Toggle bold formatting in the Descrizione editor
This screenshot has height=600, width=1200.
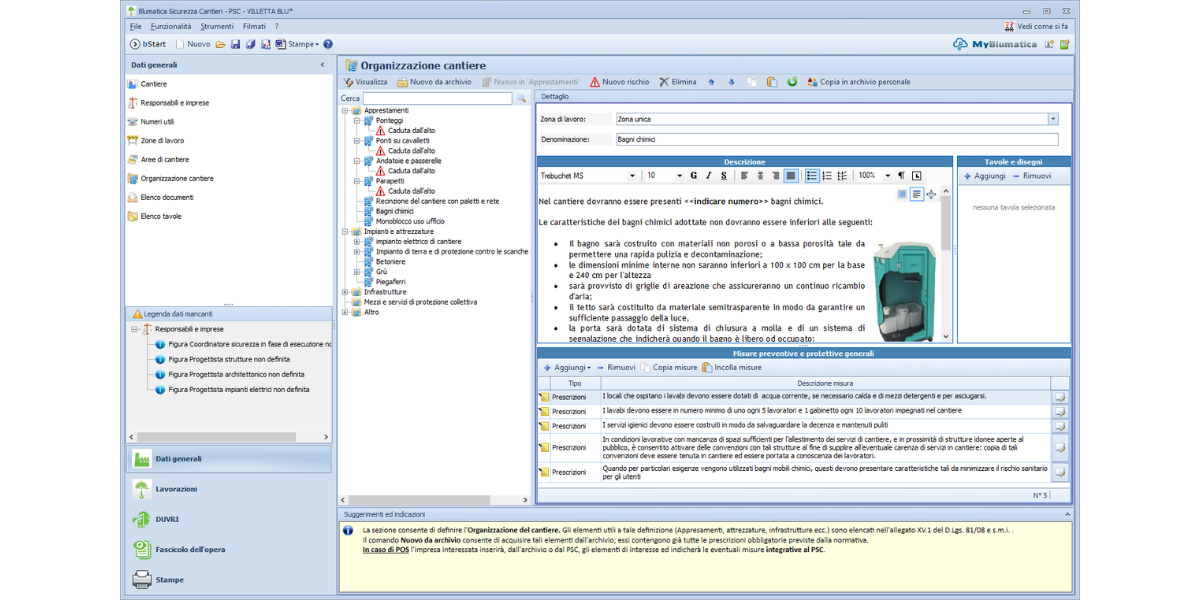693,175
